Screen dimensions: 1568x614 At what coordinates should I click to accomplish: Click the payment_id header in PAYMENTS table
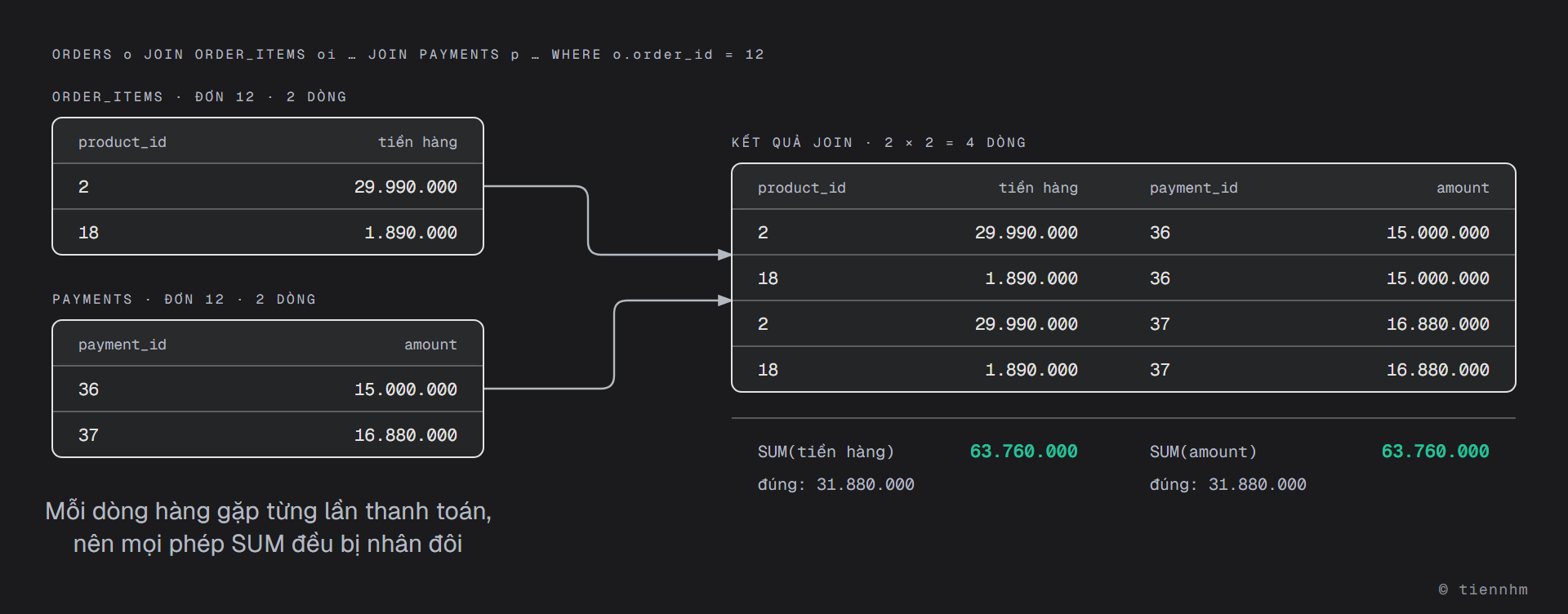[x=122, y=345]
